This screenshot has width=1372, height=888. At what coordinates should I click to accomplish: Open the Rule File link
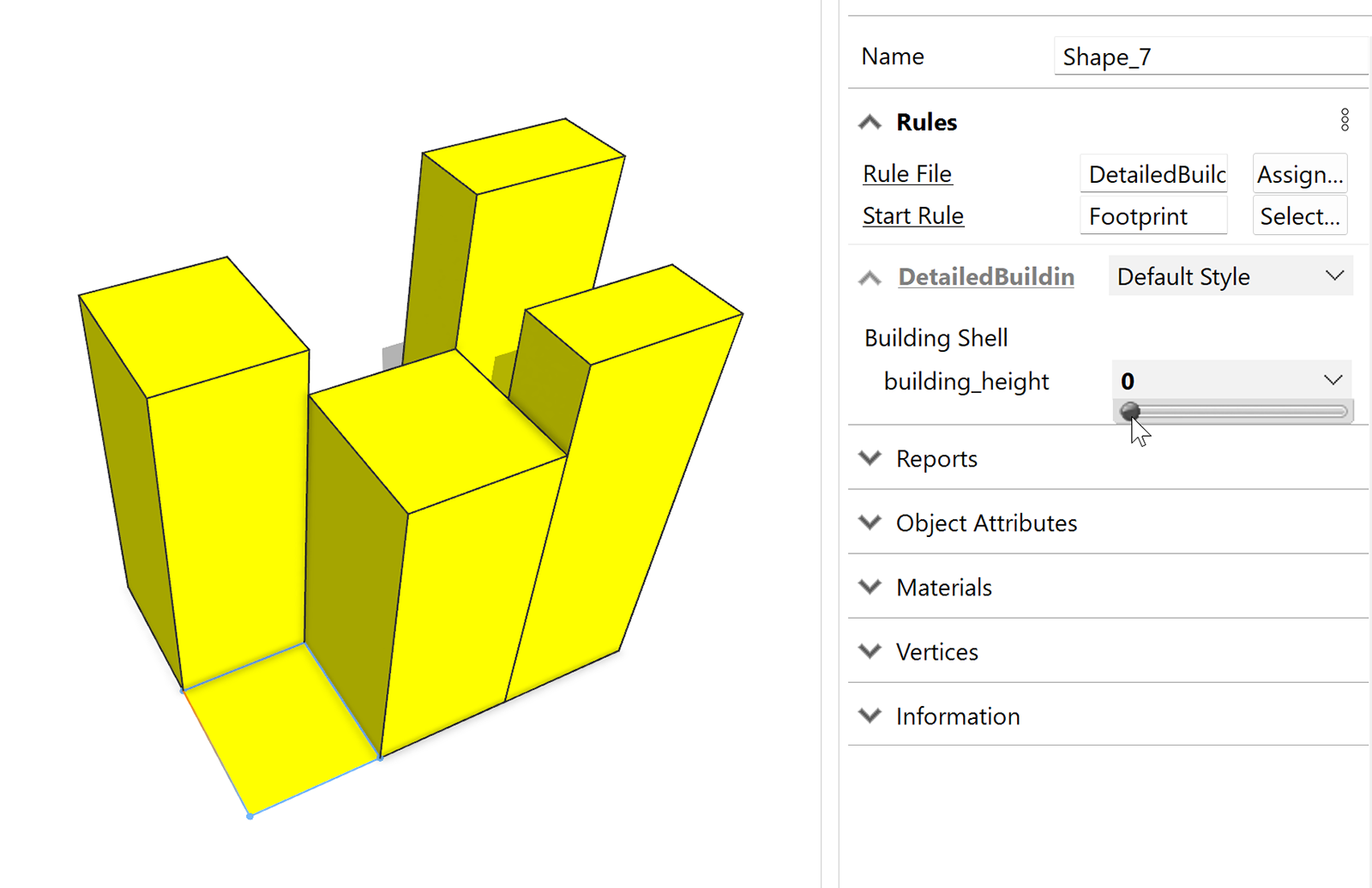[907, 173]
